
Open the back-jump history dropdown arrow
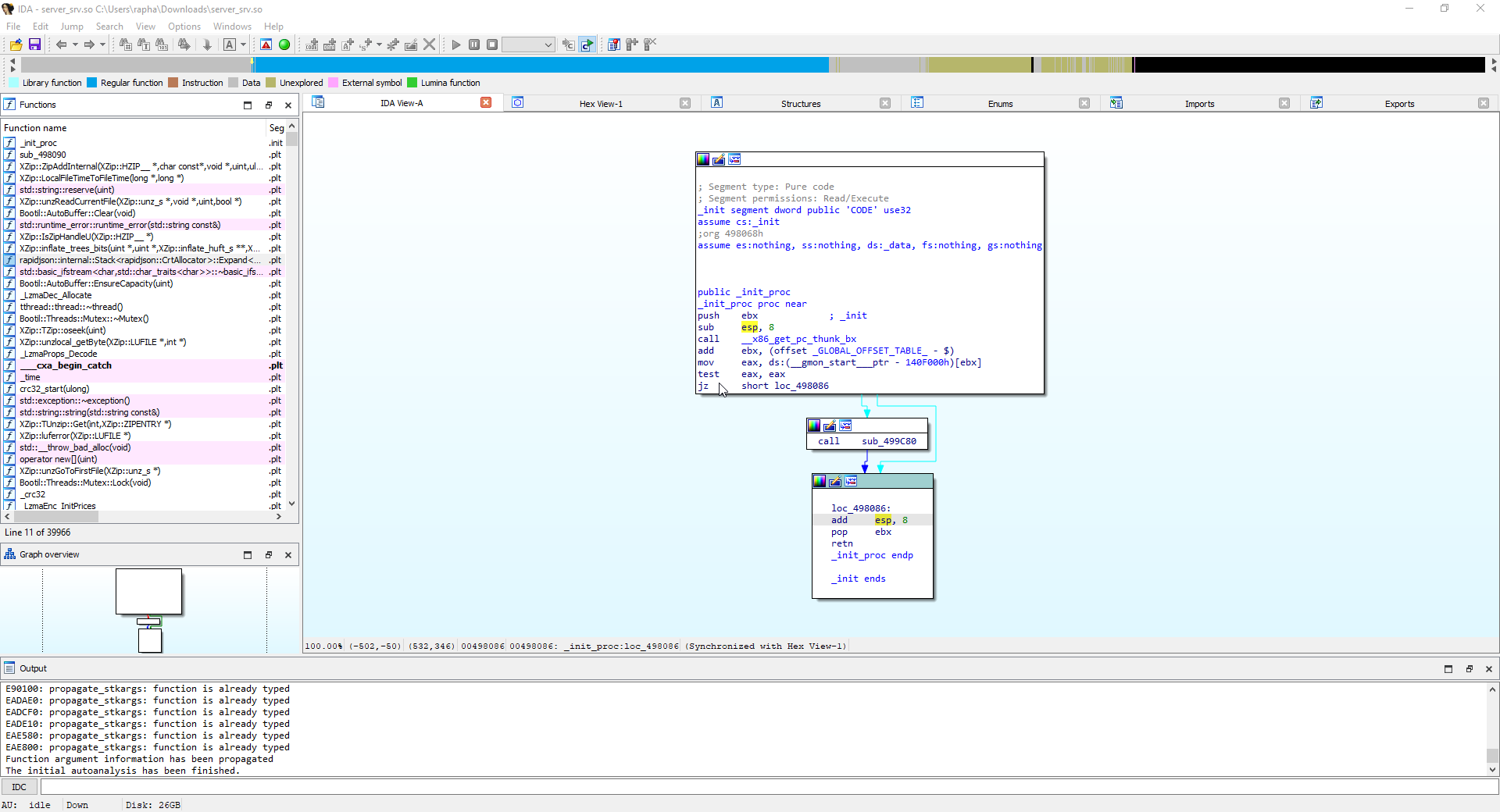(x=75, y=45)
